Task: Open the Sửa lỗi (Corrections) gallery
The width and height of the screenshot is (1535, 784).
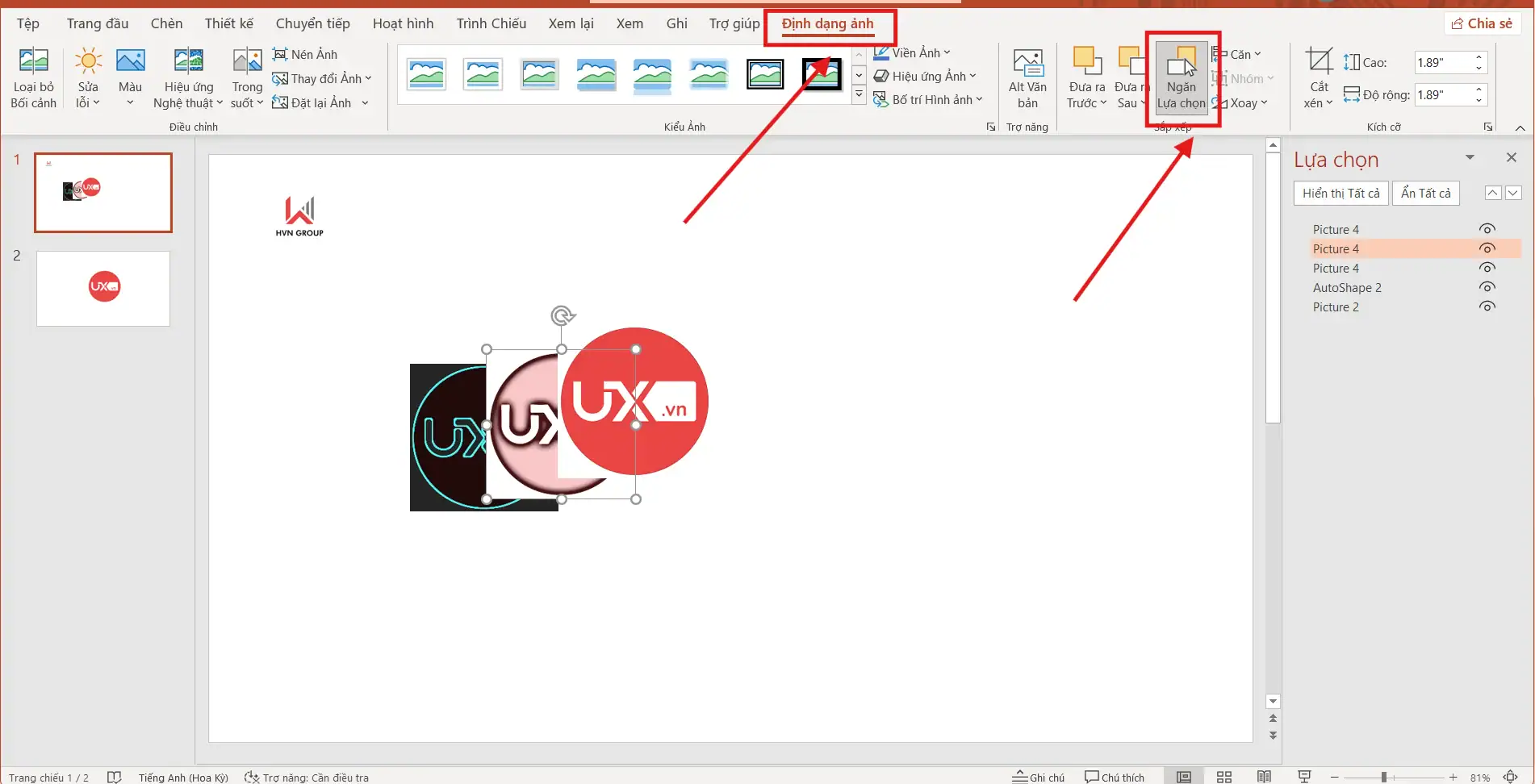Action: click(x=87, y=77)
